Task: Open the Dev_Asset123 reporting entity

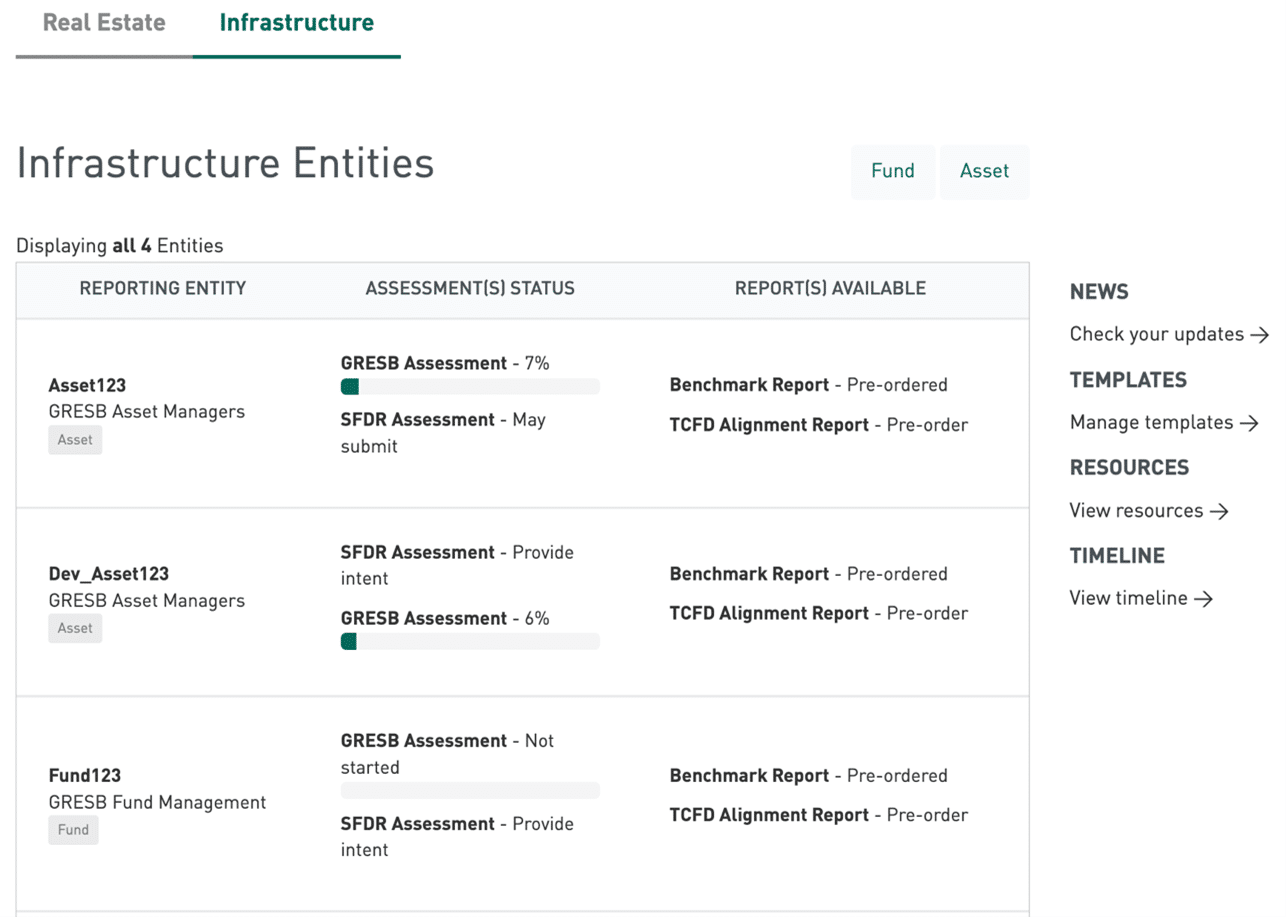Action: (108, 574)
